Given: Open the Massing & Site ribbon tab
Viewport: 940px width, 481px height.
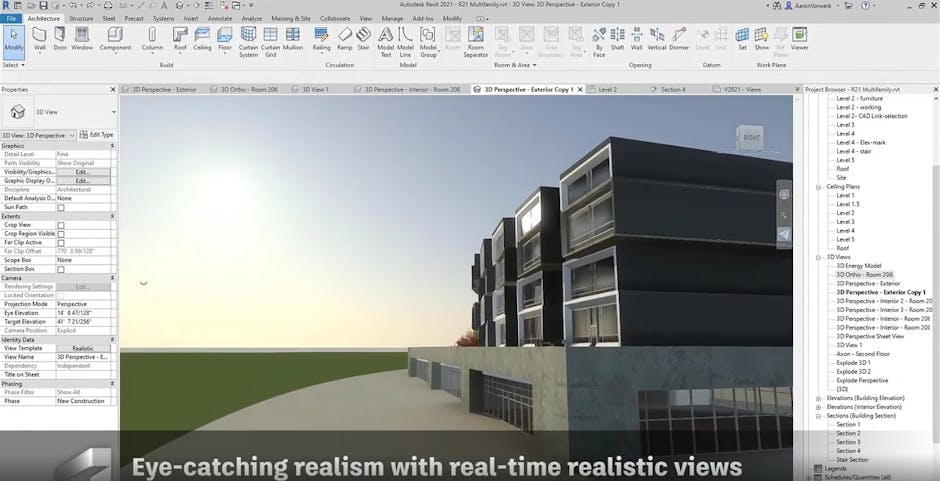Looking at the screenshot, I should click(x=291, y=19).
